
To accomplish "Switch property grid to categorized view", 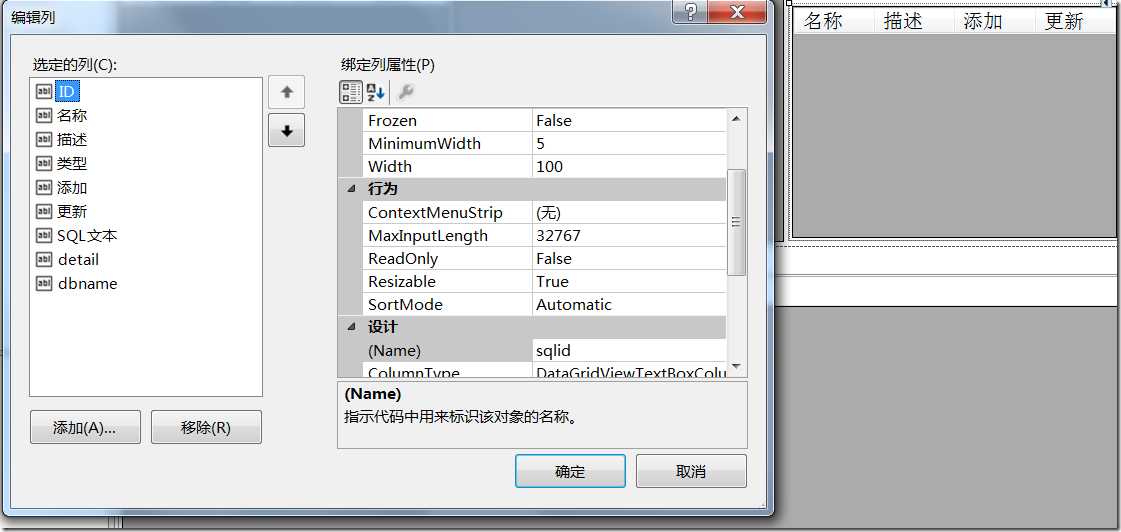I will [x=350, y=92].
